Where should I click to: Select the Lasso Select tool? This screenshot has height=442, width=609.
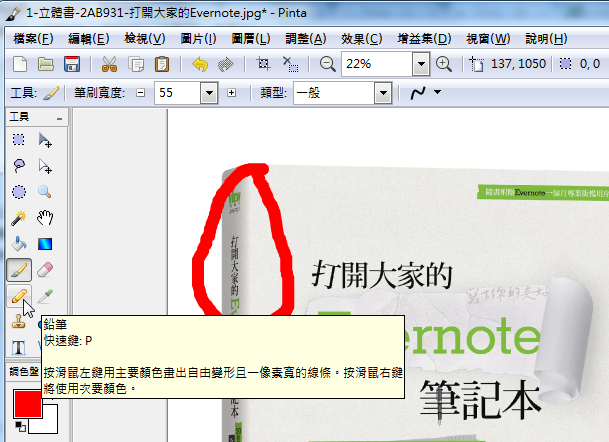(x=19, y=166)
